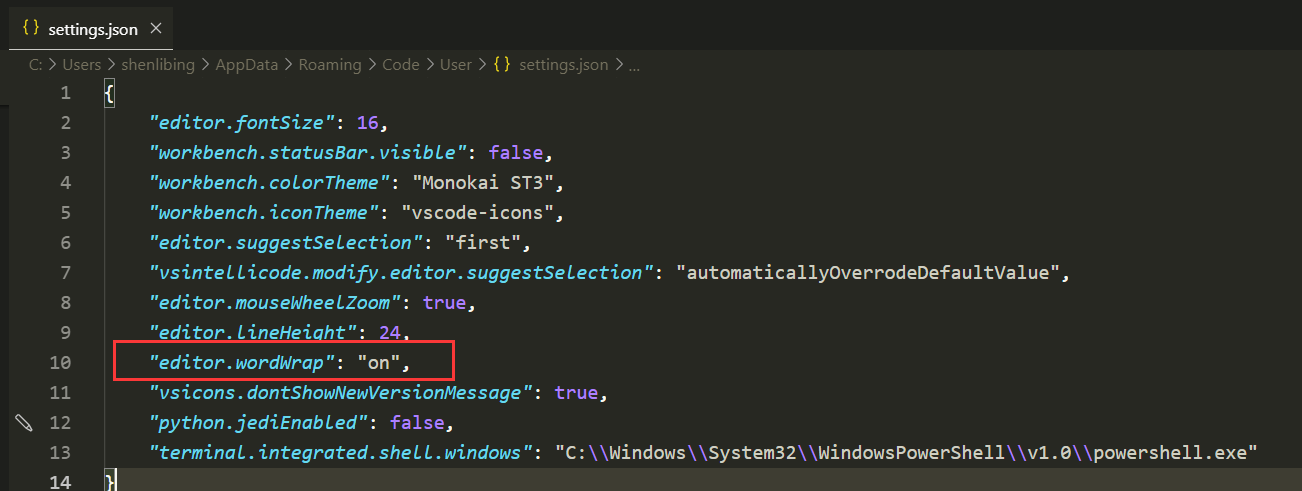Place cursor on the "editor.wordWrap" key

coord(236,362)
